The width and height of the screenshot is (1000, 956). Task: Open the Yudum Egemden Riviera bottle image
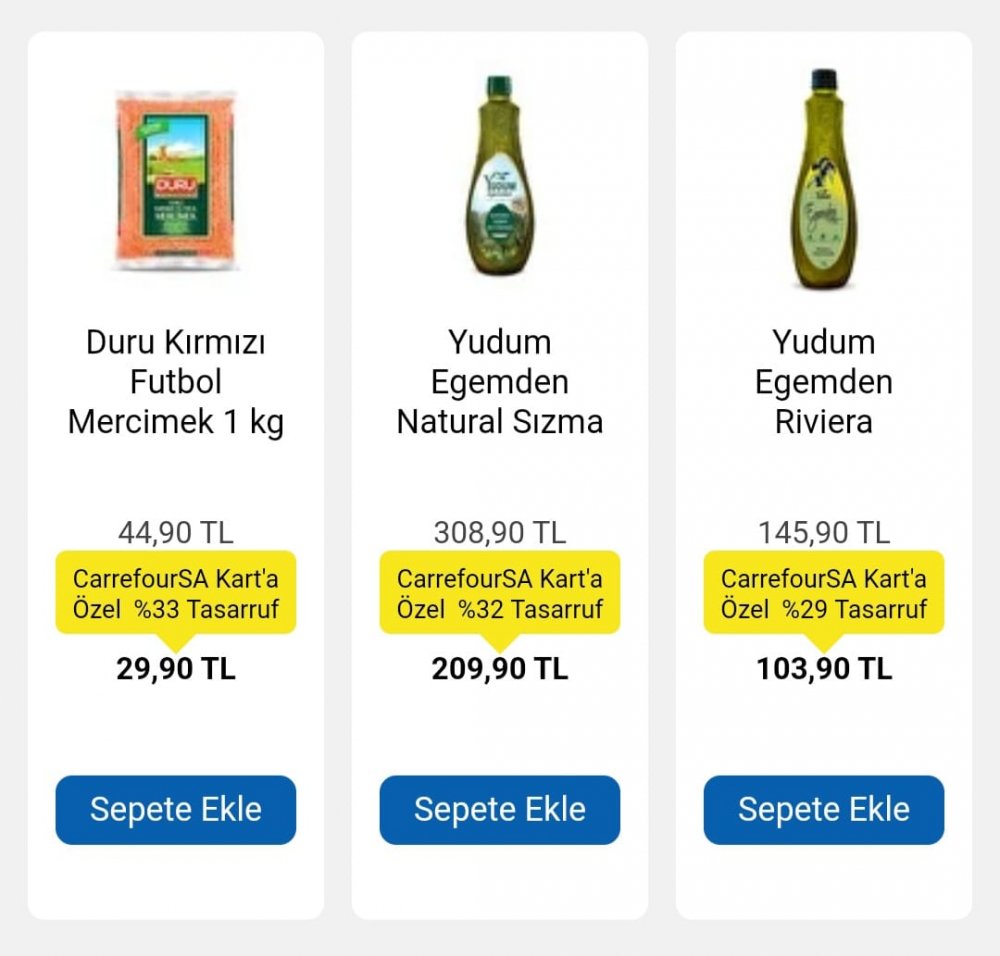[x=823, y=178]
